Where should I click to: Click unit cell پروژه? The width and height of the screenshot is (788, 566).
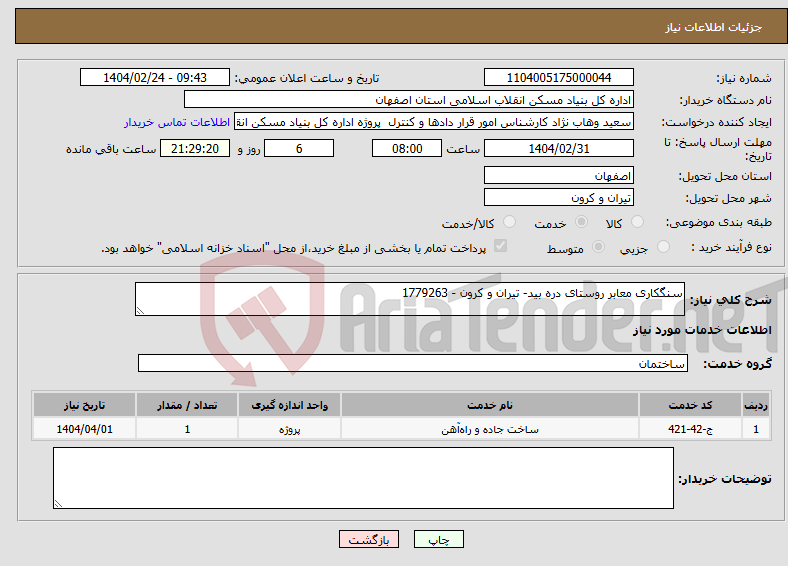[289, 429]
